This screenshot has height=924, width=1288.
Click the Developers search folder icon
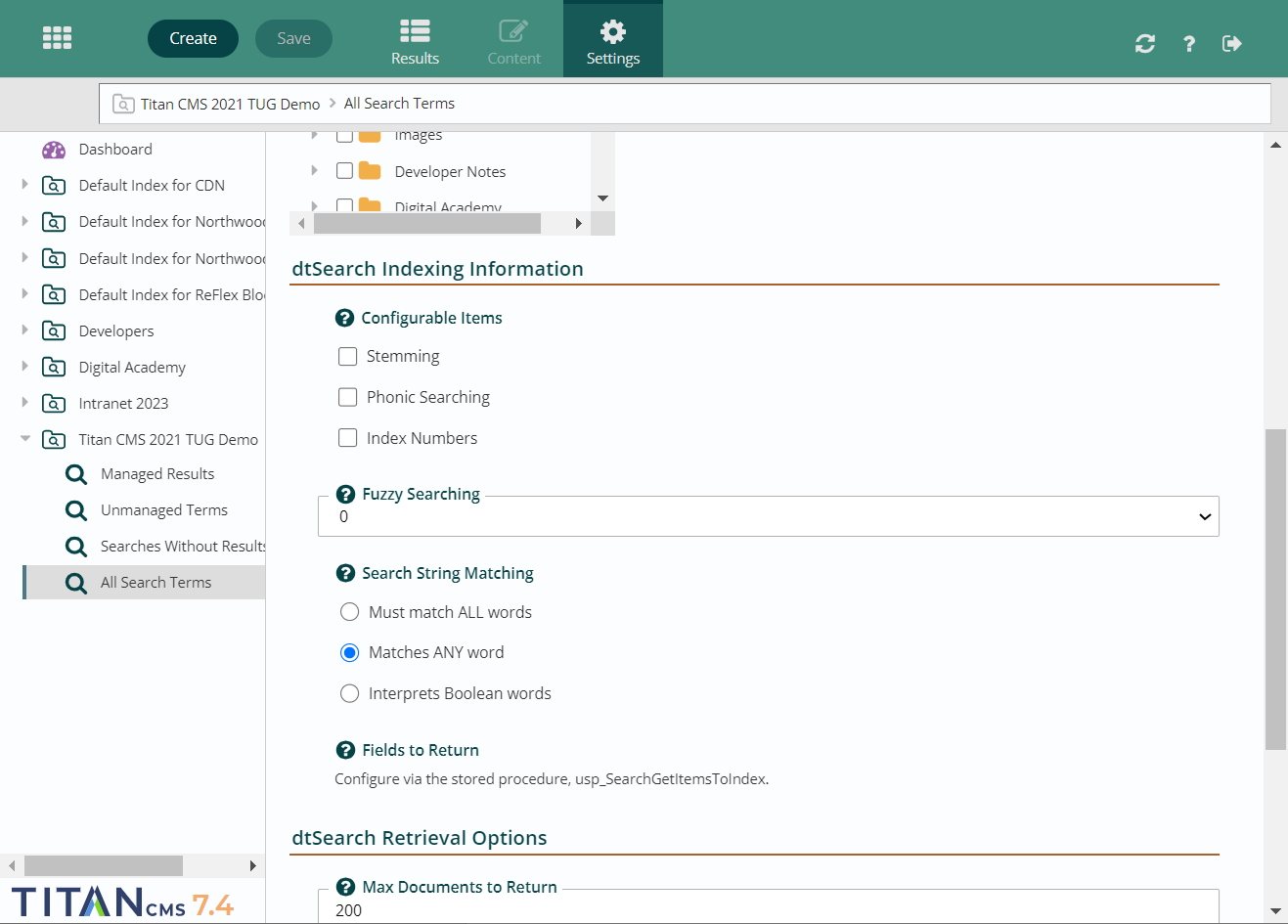point(54,331)
